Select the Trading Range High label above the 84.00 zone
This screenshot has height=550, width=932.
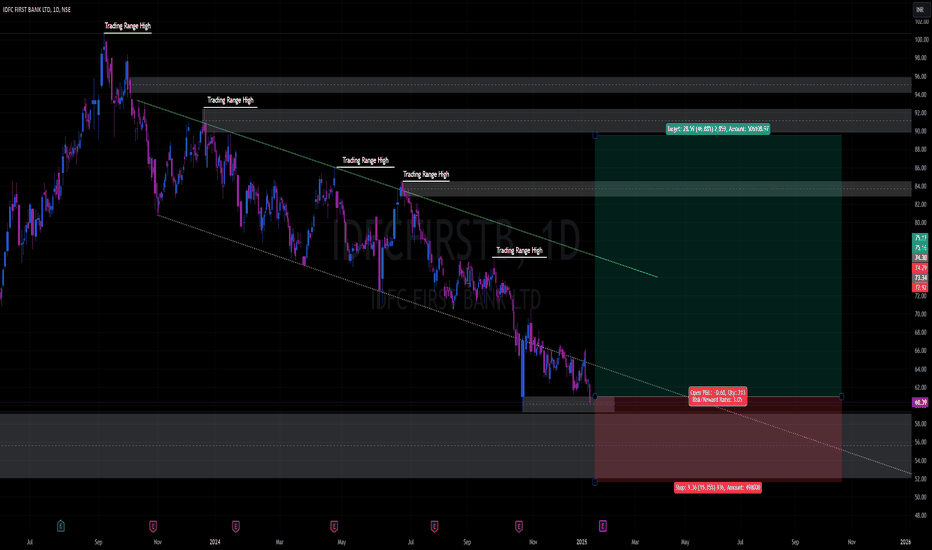tap(426, 175)
